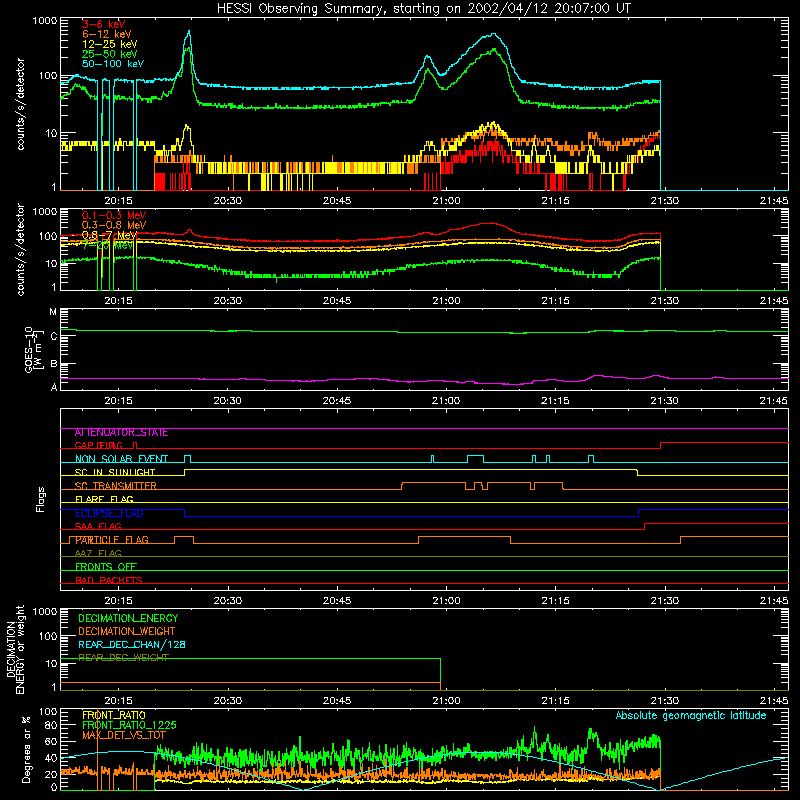Click the FRONT_RATIO_1225 legend label
The height and width of the screenshot is (800, 800).
(129, 725)
